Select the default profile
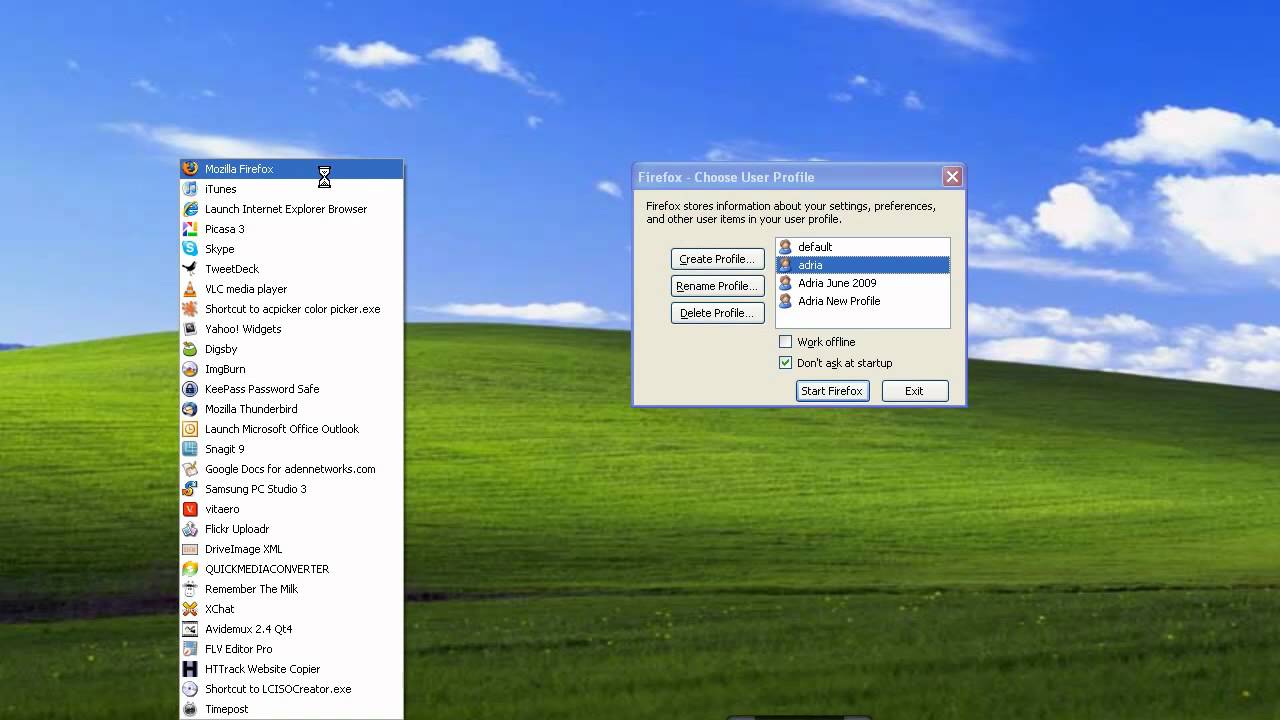 [x=863, y=247]
